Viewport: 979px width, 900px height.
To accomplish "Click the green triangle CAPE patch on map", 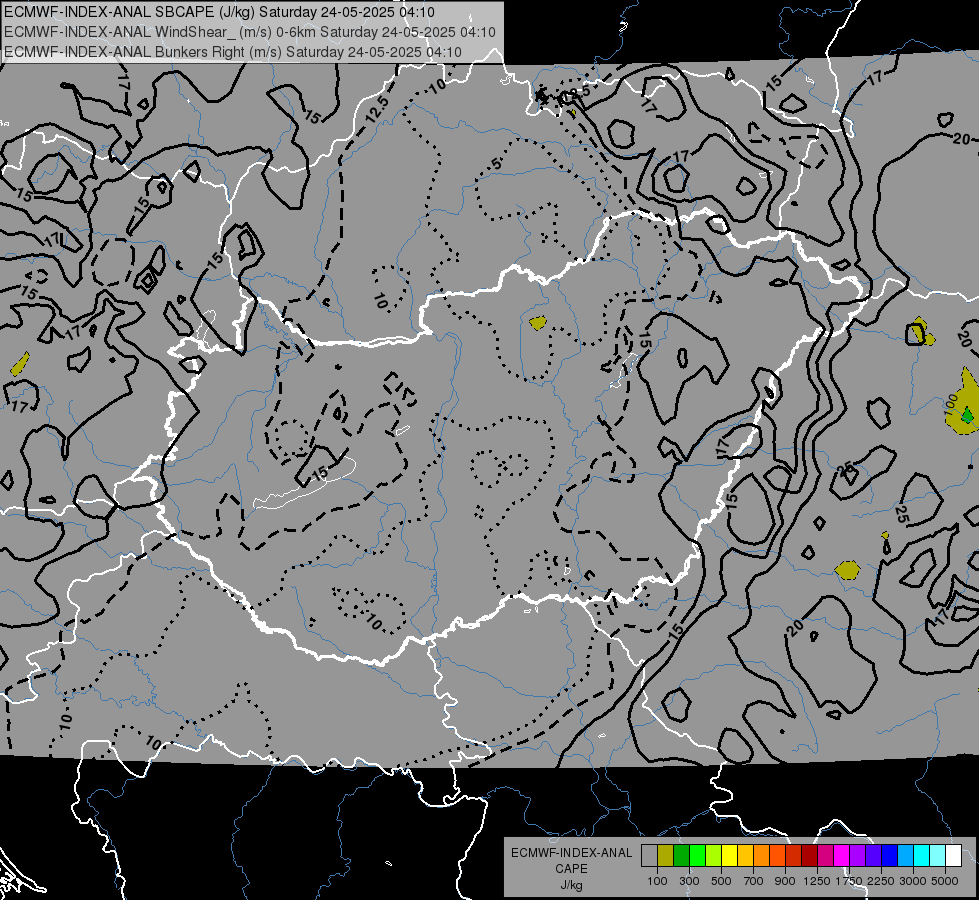I will click(x=968, y=414).
